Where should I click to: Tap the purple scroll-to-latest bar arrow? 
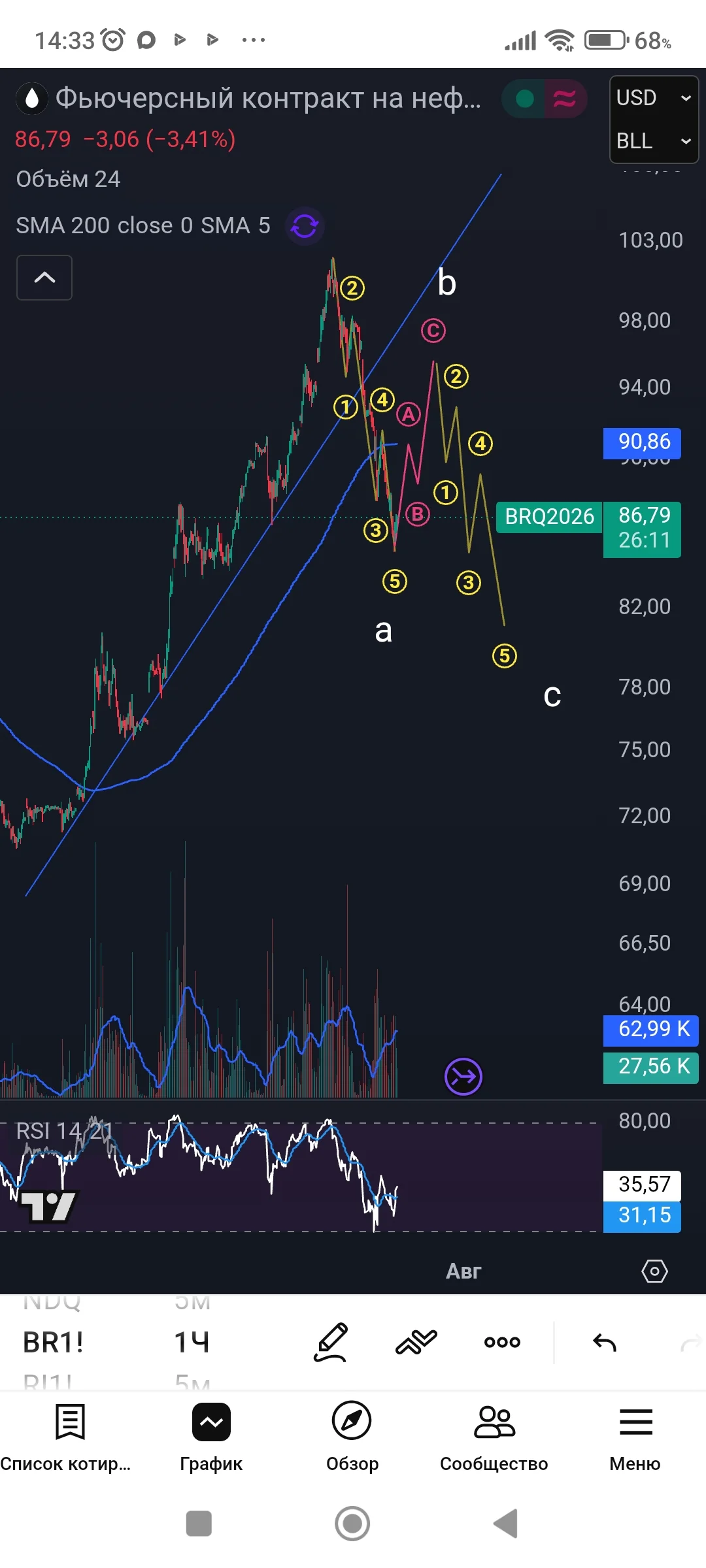[463, 1076]
